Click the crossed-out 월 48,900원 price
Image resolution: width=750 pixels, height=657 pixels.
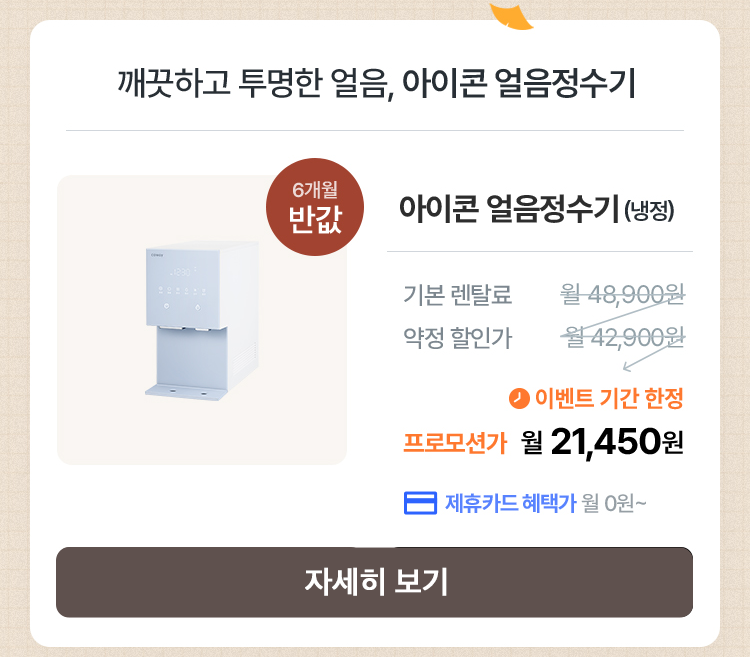point(622,295)
